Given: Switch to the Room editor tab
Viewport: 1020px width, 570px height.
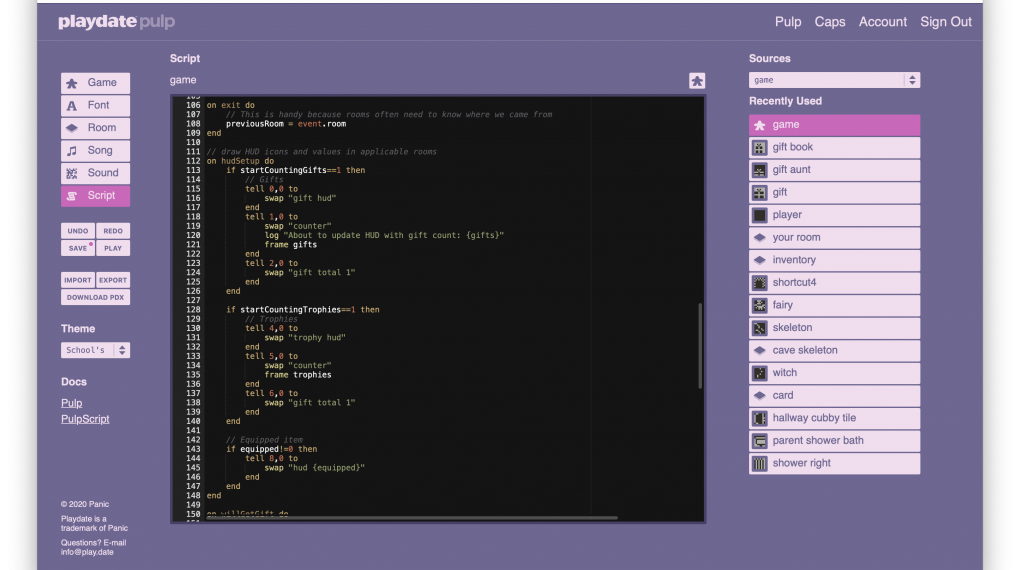Looking at the screenshot, I should pyautogui.click(x=95, y=128).
